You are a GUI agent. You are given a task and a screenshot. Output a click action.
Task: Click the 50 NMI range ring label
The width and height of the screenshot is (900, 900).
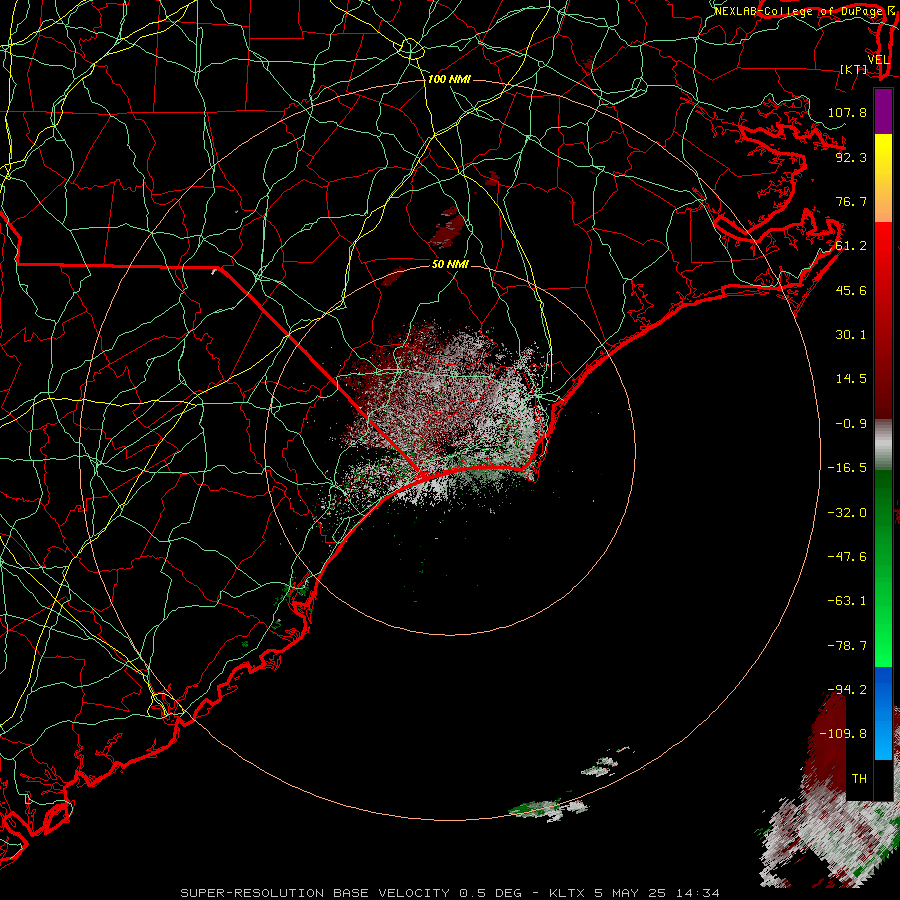[450, 264]
